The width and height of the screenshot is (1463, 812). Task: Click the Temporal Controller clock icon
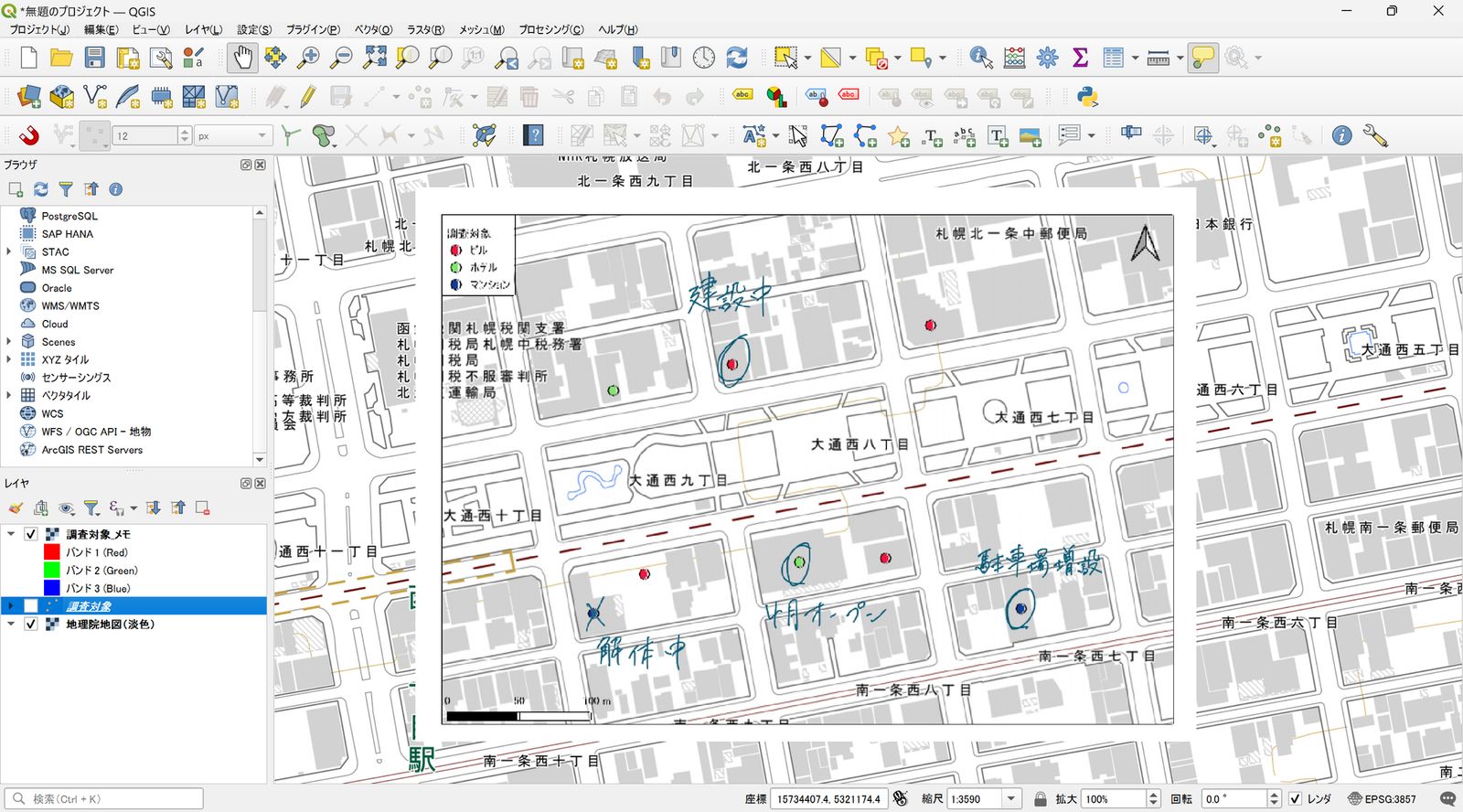click(703, 59)
